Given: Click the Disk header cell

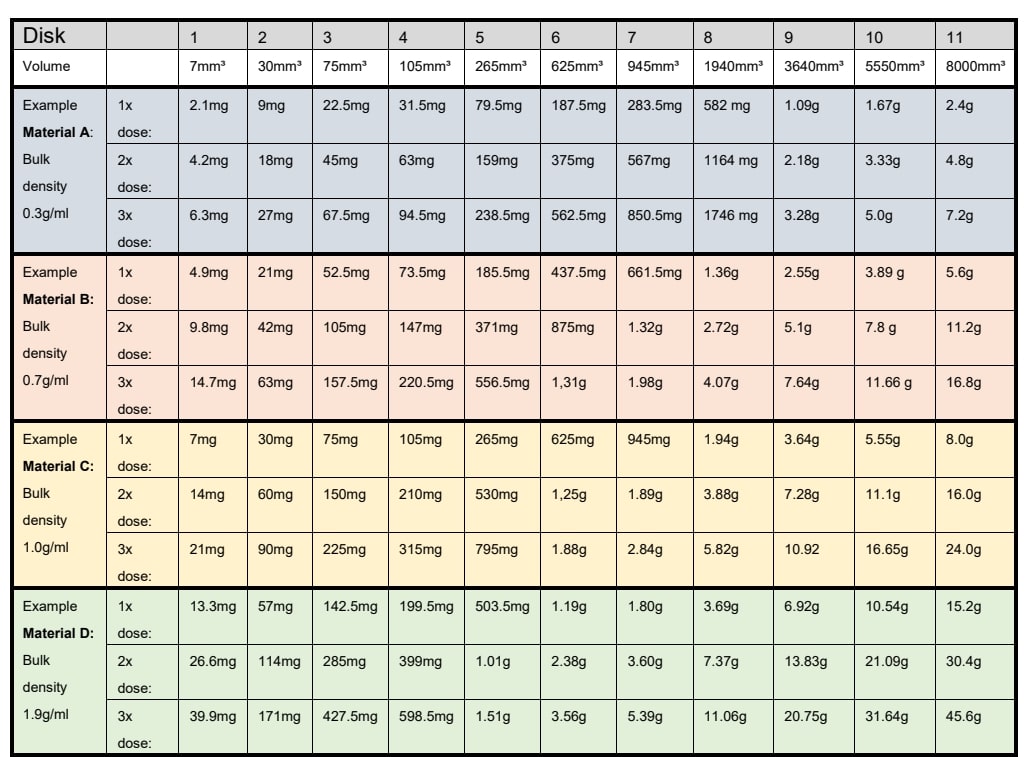Looking at the screenshot, I should pos(45,37).
